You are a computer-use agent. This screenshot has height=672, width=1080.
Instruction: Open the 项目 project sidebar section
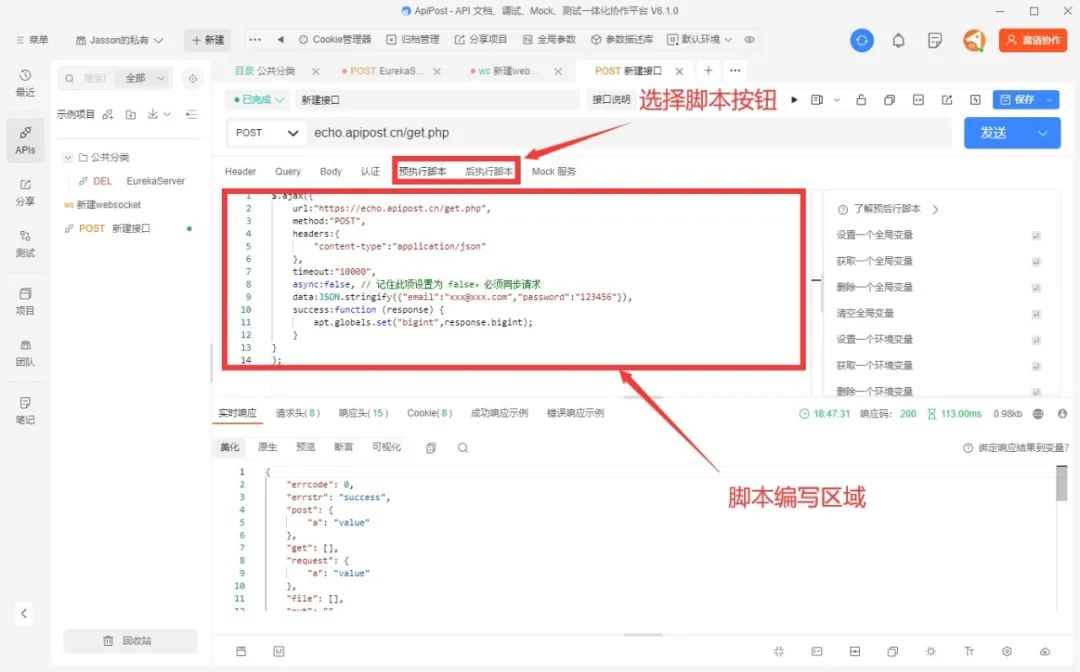click(x=25, y=302)
